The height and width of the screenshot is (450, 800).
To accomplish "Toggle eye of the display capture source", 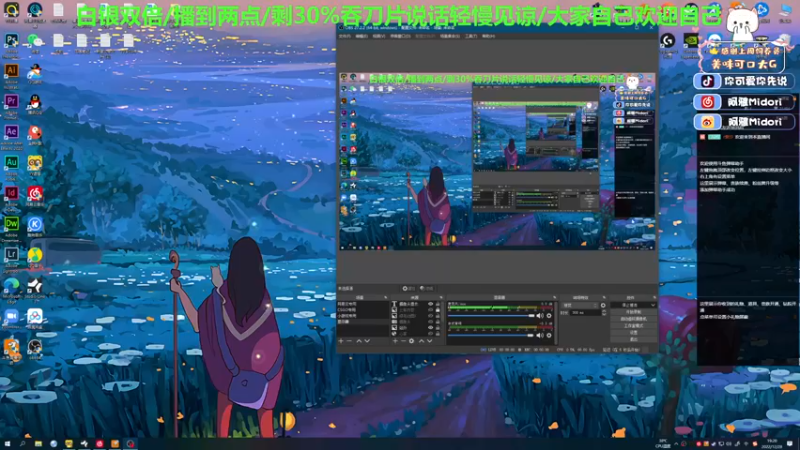I will tap(431, 322).
